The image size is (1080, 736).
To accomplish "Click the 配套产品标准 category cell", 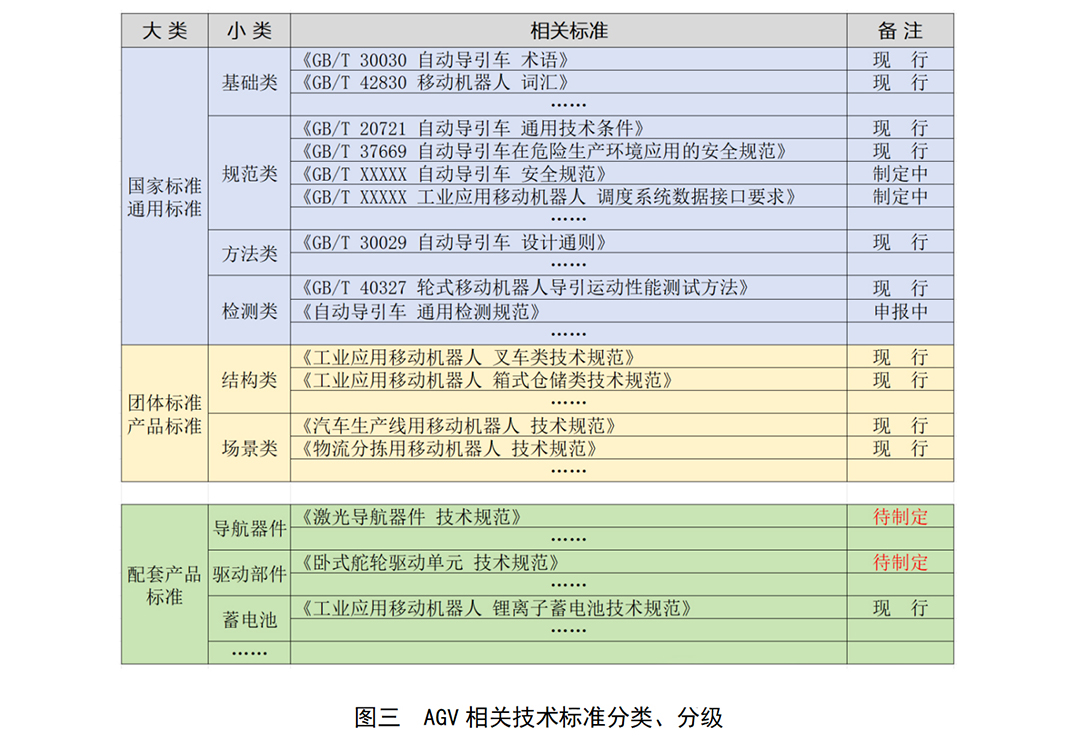I will point(165,586).
